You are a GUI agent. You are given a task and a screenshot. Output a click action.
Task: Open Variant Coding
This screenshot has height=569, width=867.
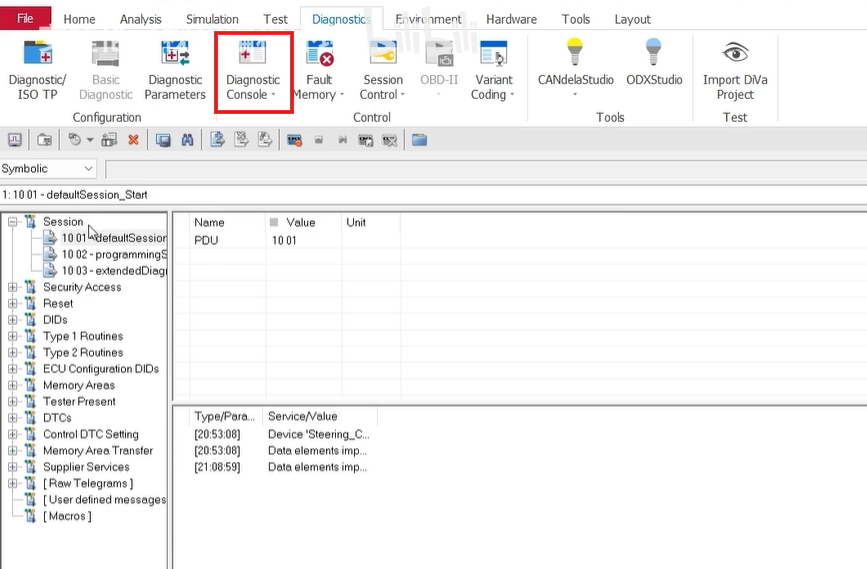click(x=493, y=70)
